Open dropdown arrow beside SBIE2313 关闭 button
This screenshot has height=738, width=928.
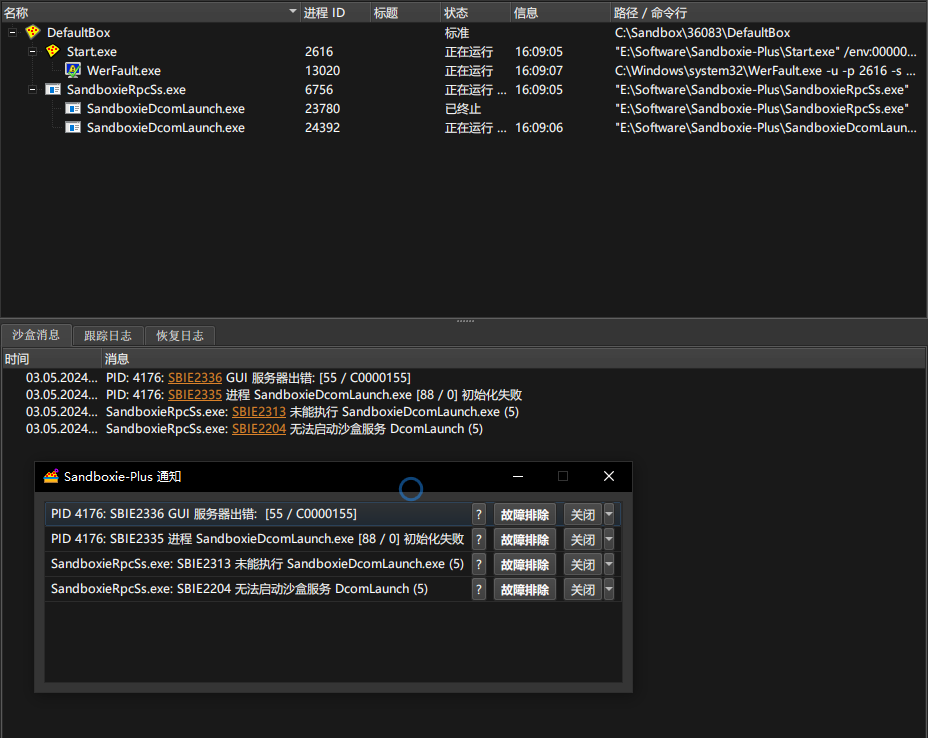point(609,565)
